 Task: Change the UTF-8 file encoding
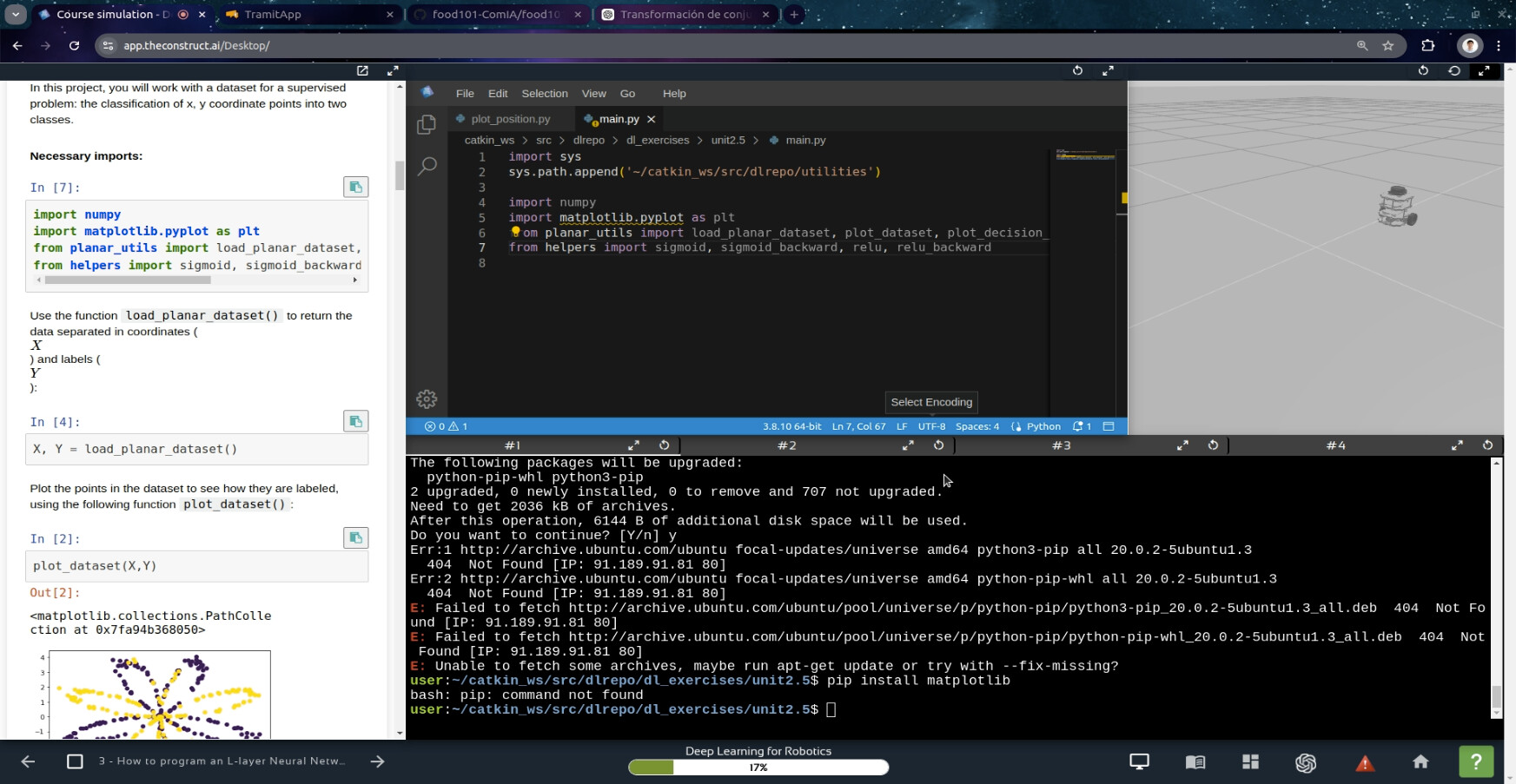(931, 426)
